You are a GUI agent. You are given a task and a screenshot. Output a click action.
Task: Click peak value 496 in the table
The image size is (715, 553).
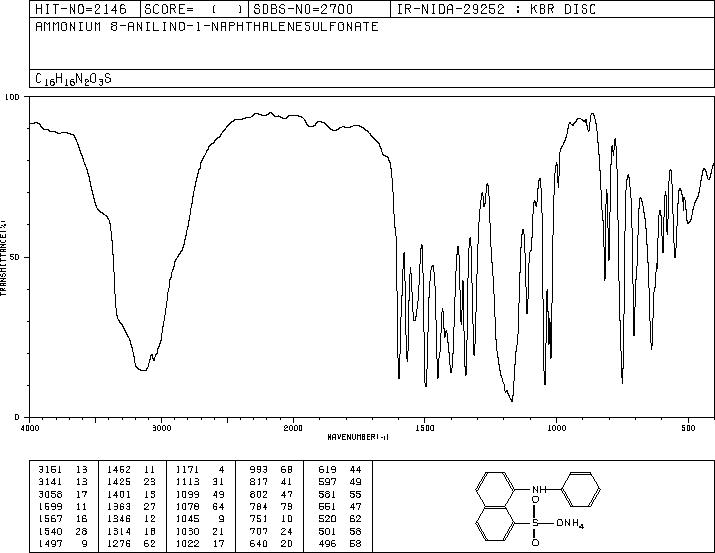327,543
